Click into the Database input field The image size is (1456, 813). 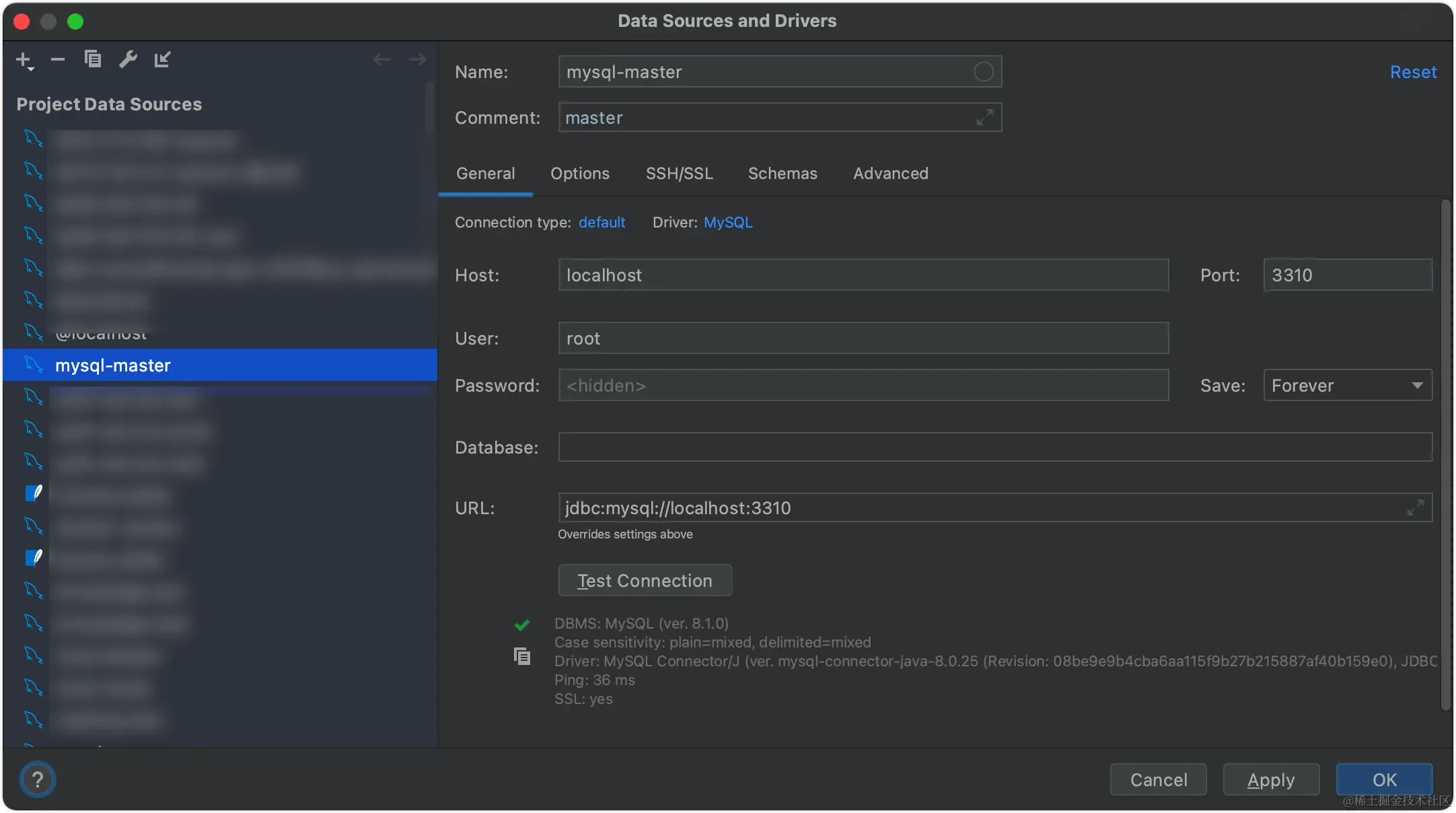[994, 448]
